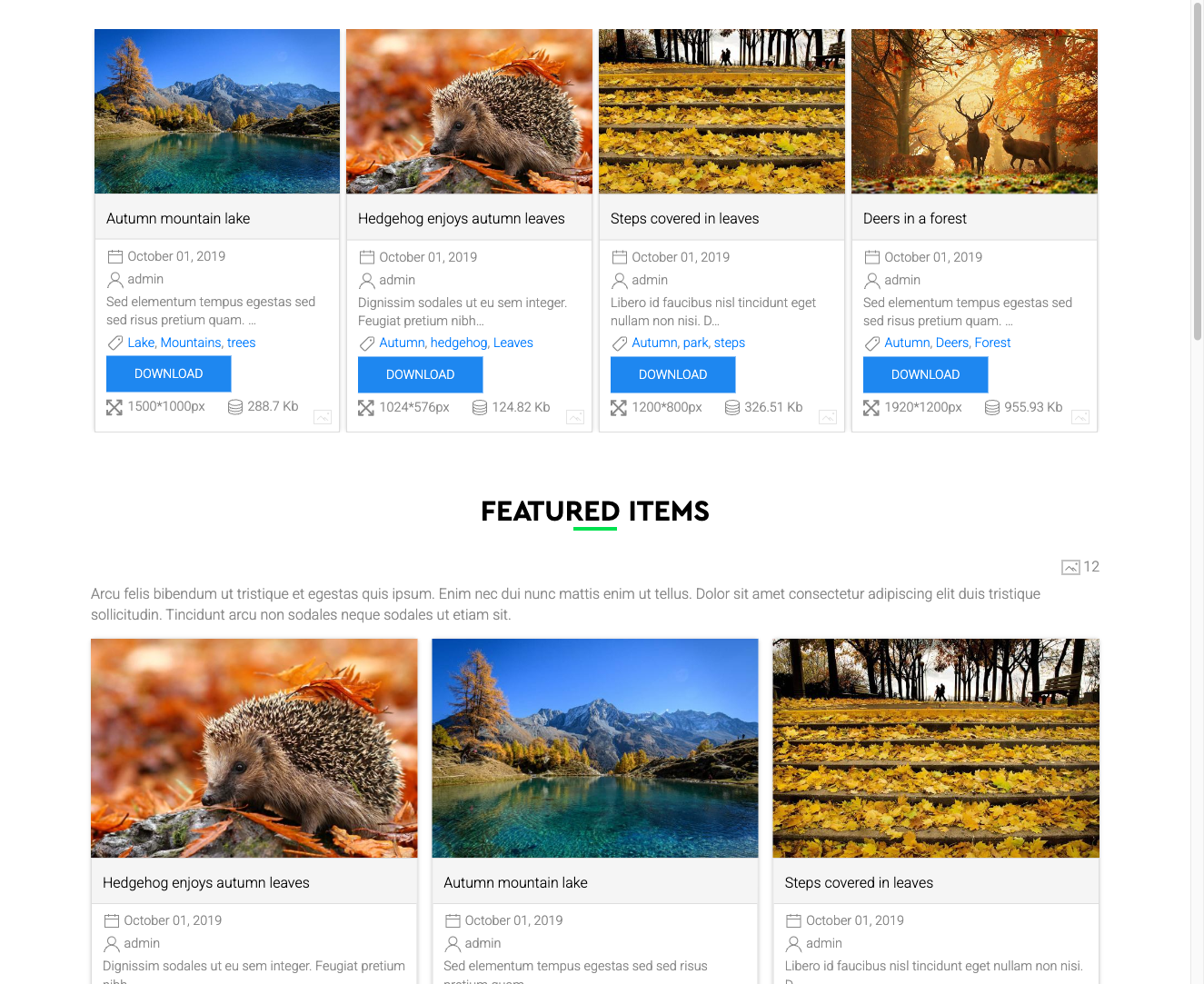
Task: Click the tag icon beside Lake, Mountains, trees
Action: pos(115,343)
